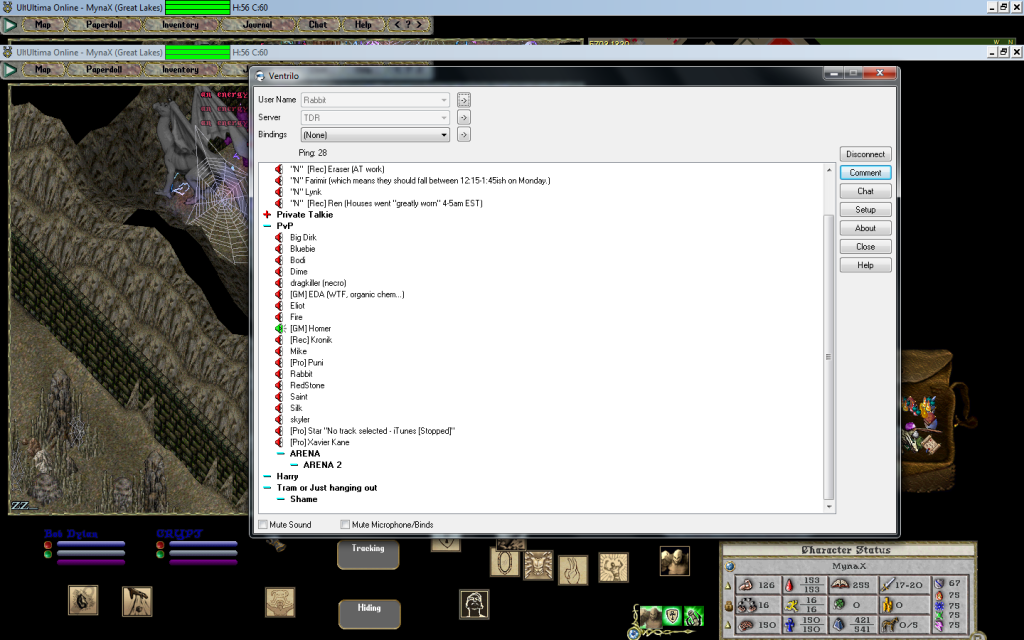Viewport: 1024px width, 640px height.
Task: Click the speaker icon next to RedStone
Action: pos(280,385)
